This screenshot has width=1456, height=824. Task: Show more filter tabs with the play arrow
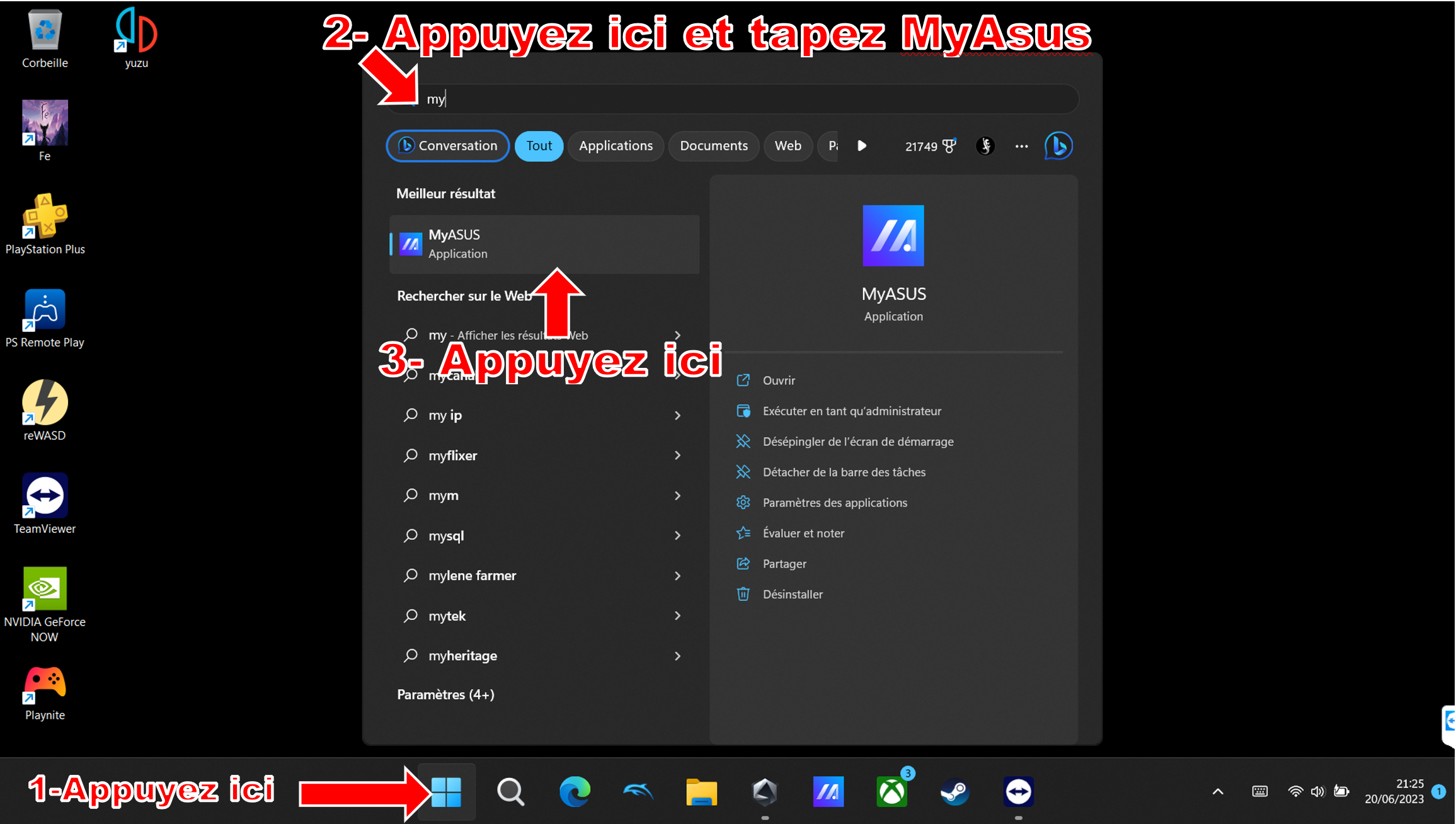tap(862, 146)
